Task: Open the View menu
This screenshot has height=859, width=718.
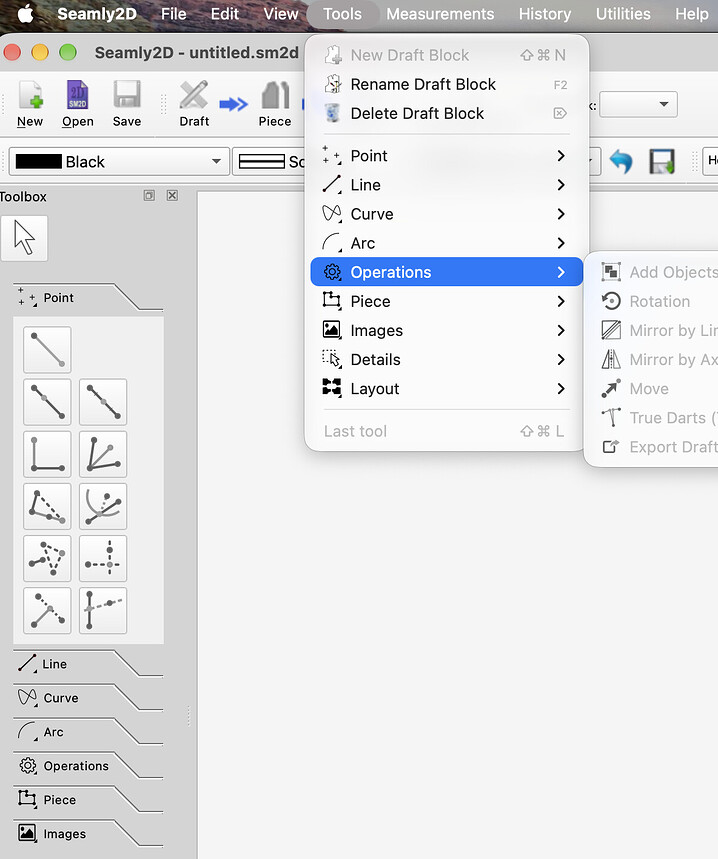Action: coord(280,14)
